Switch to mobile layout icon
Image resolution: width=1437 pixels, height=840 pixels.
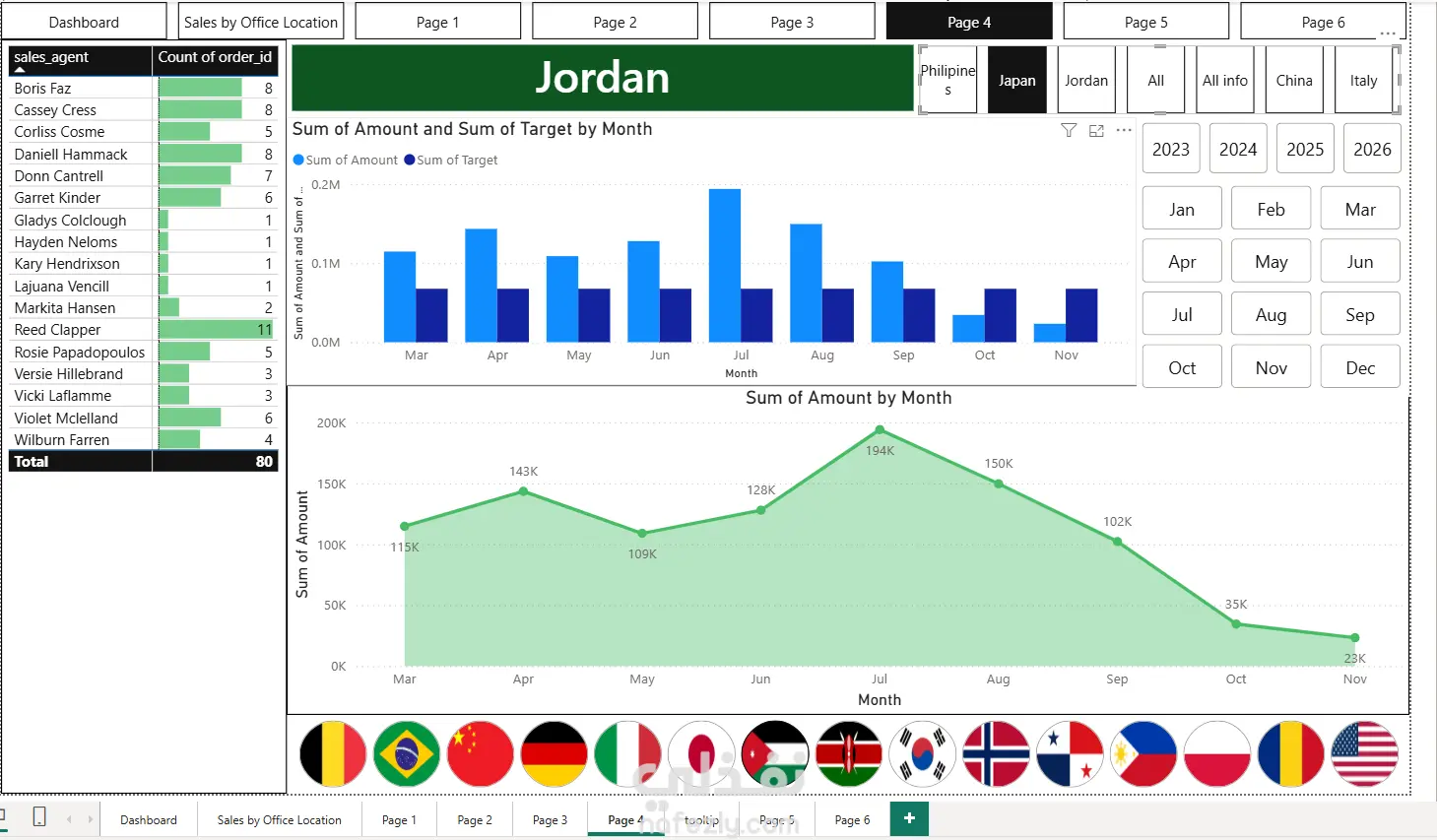[x=39, y=817]
